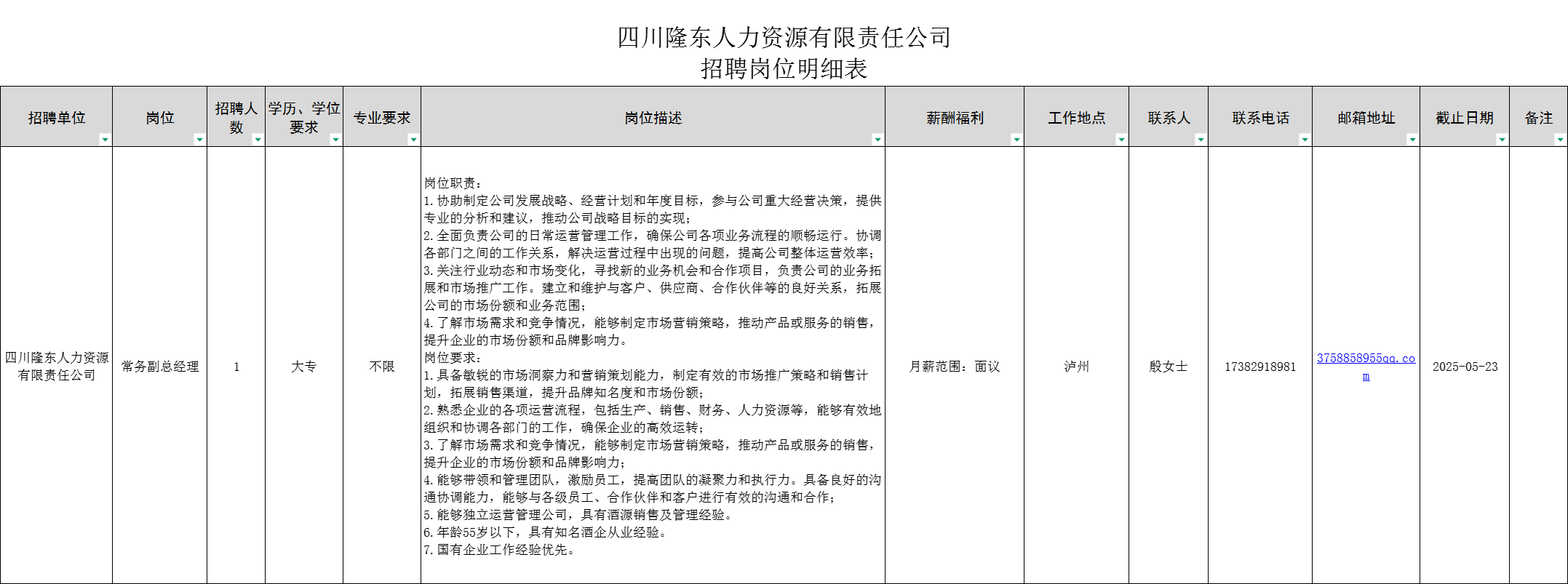
Task: Open the 工作地点 filter dropdown
Action: (1121, 140)
